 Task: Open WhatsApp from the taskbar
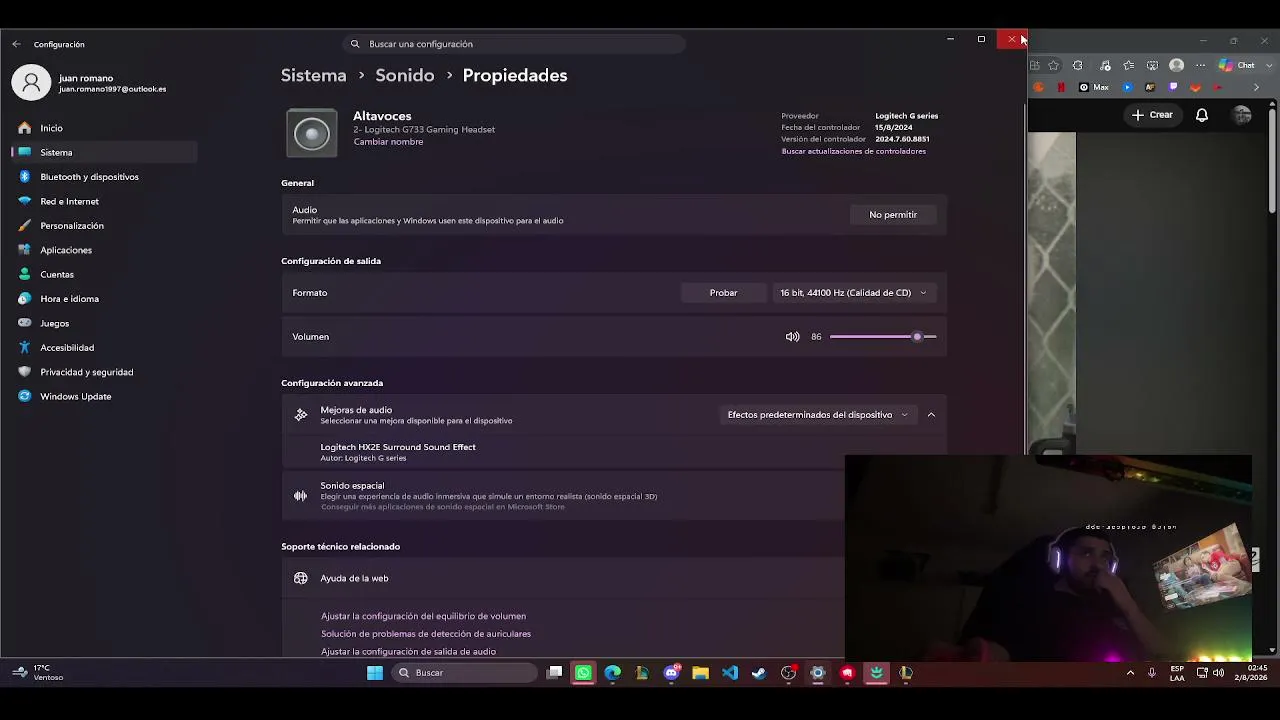[583, 673]
